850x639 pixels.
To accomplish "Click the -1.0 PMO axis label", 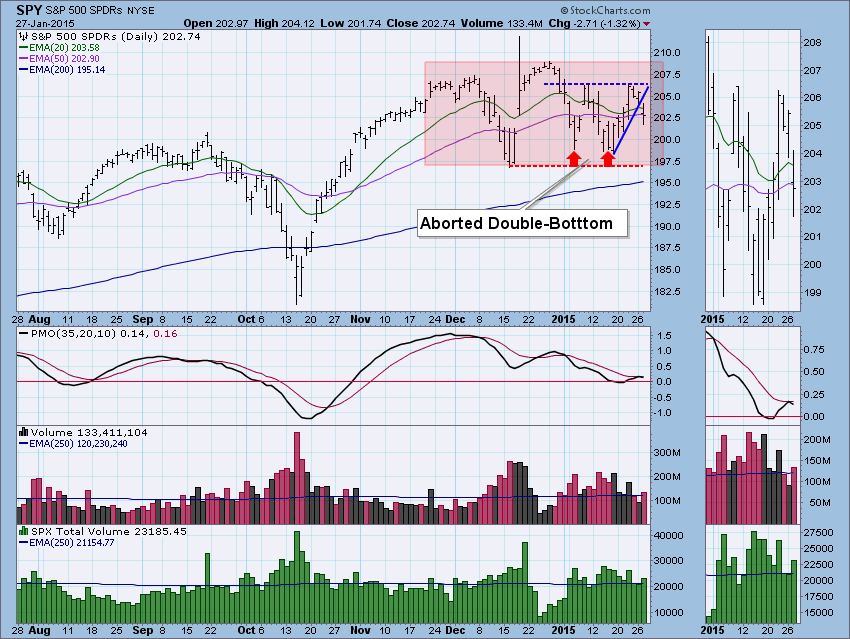I will [x=662, y=413].
